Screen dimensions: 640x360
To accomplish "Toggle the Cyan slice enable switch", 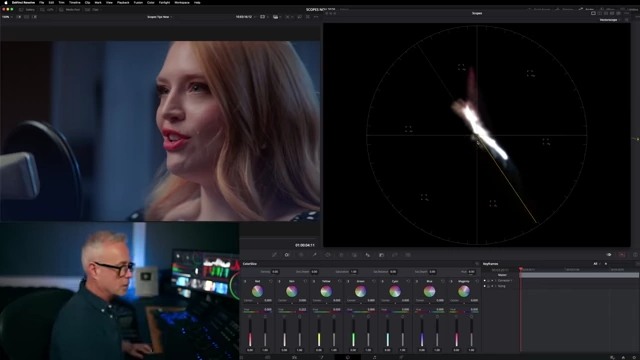I will (x=382, y=281).
